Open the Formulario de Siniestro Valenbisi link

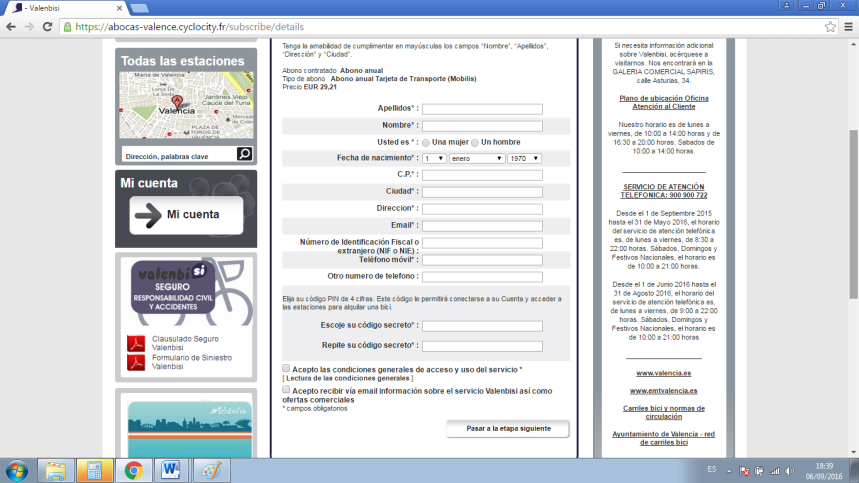coord(192,362)
